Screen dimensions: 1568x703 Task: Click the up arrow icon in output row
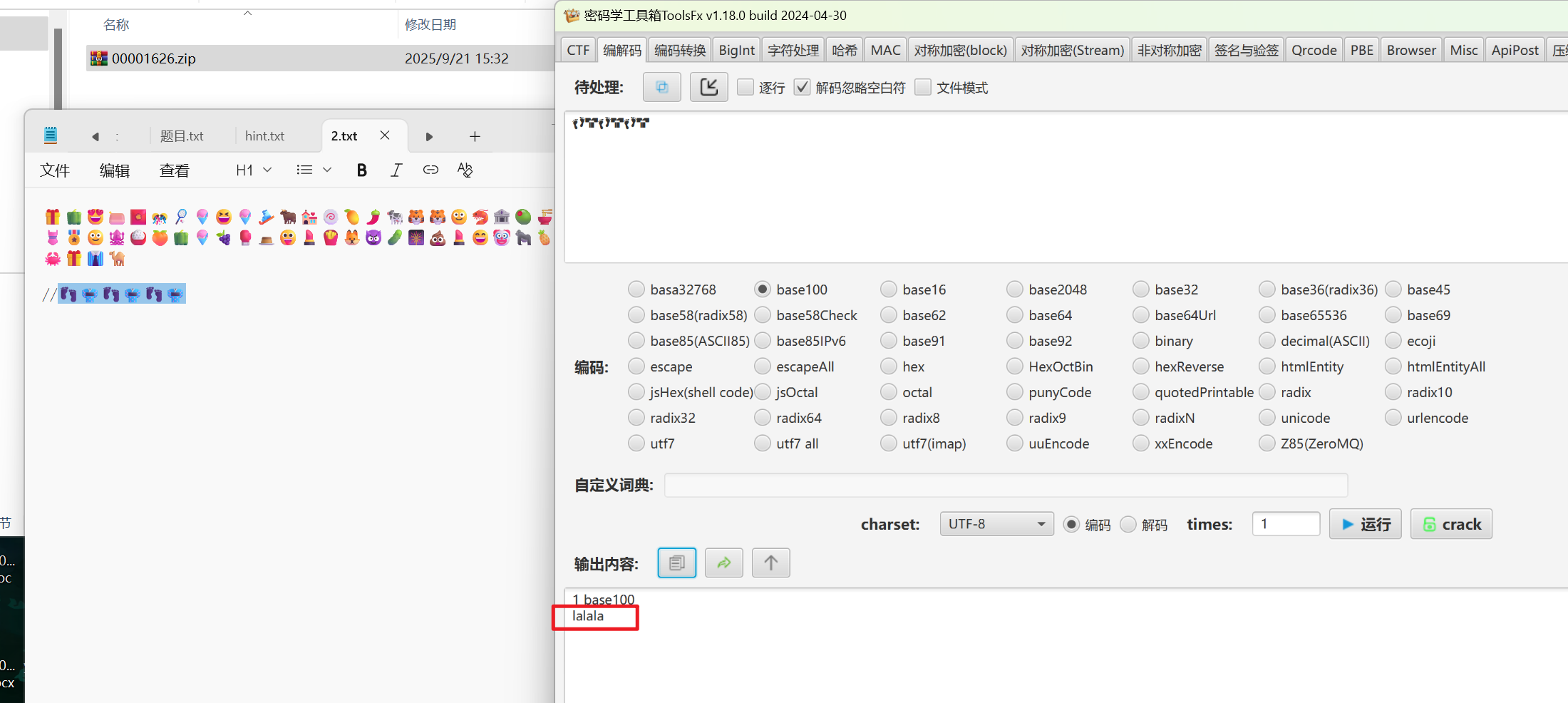click(x=770, y=563)
